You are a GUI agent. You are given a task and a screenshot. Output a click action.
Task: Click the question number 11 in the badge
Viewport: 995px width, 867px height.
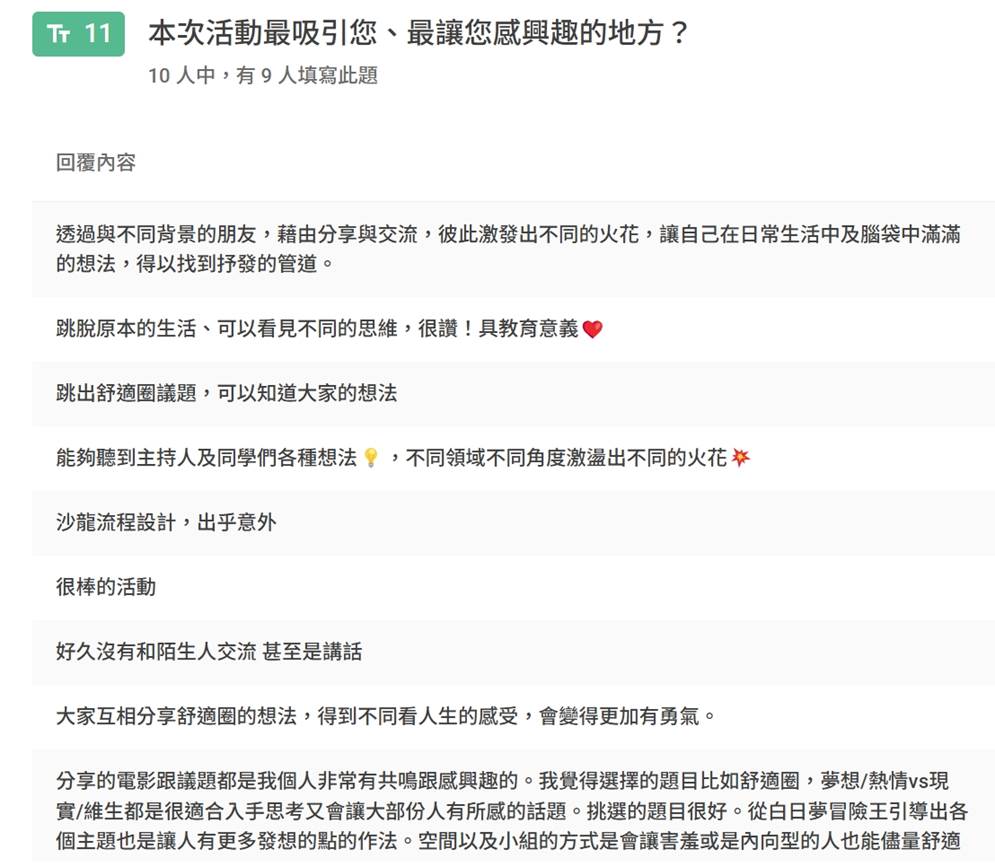(97, 34)
